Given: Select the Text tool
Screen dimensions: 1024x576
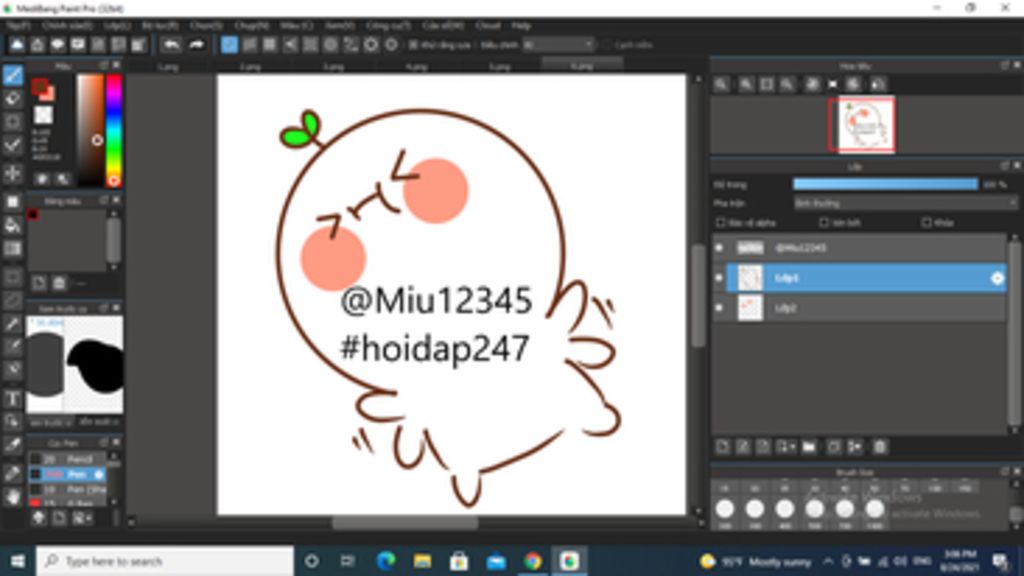Looking at the screenshot, I should pos(12,398).
